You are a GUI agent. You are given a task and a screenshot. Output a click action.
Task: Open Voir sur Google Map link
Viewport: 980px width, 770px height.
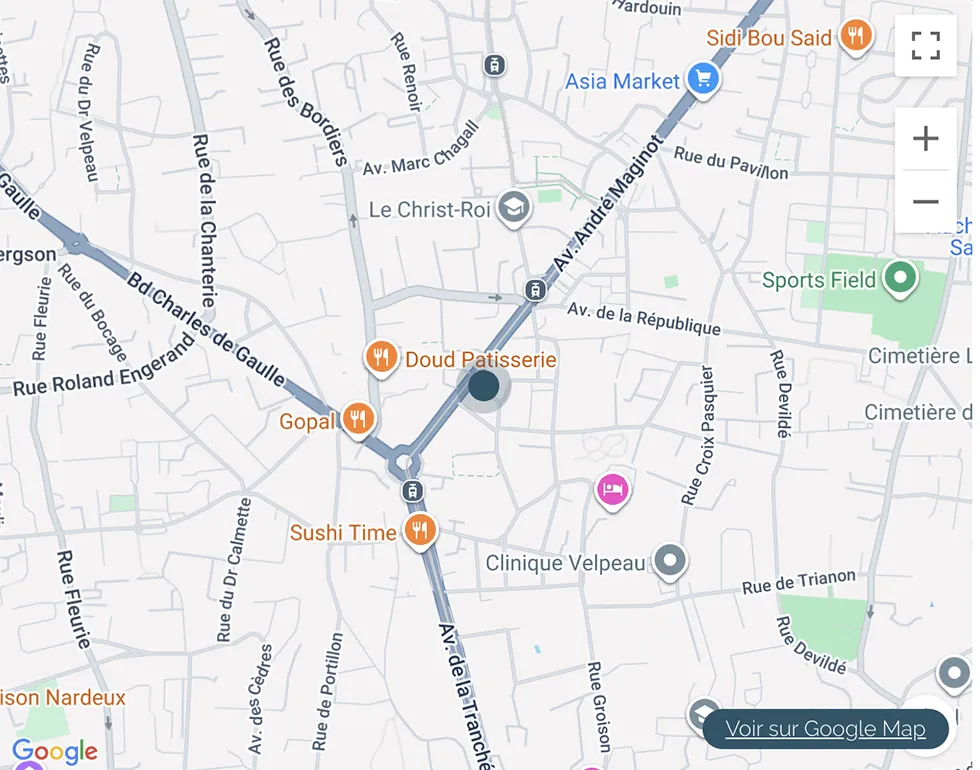click(825, 729)
